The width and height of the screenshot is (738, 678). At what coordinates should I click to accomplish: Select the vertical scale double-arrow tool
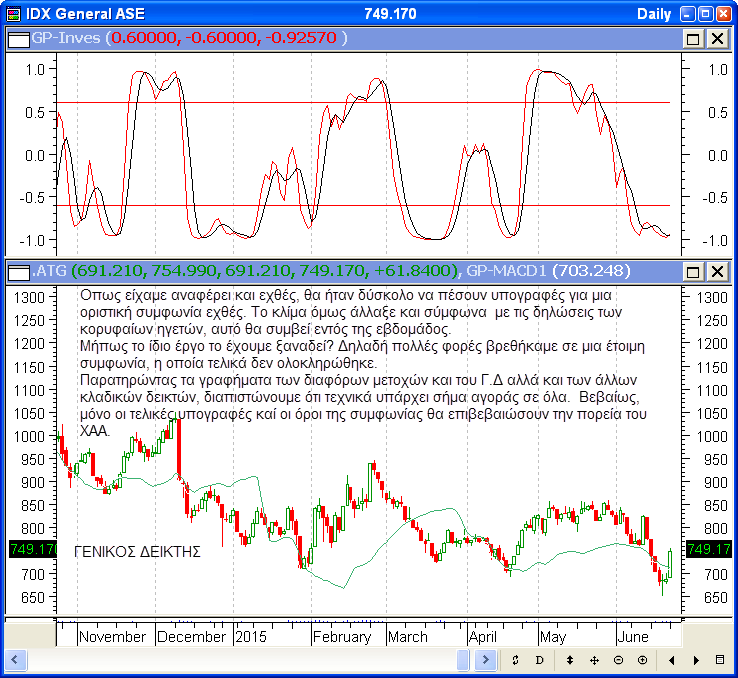570,660
